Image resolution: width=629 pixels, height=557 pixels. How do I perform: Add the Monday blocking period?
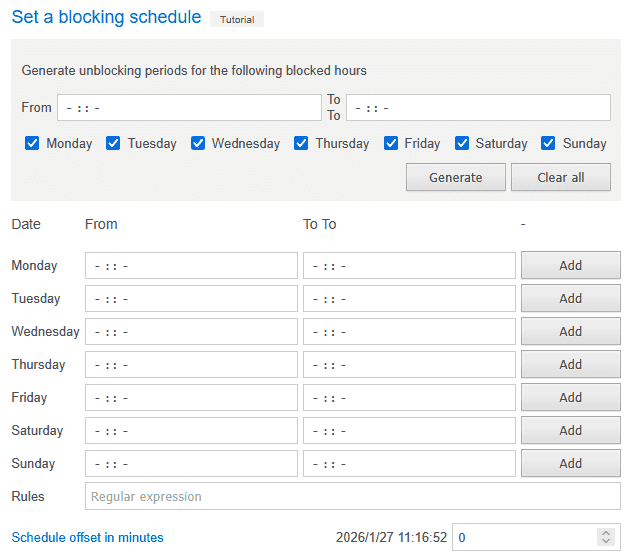(570, 265)
